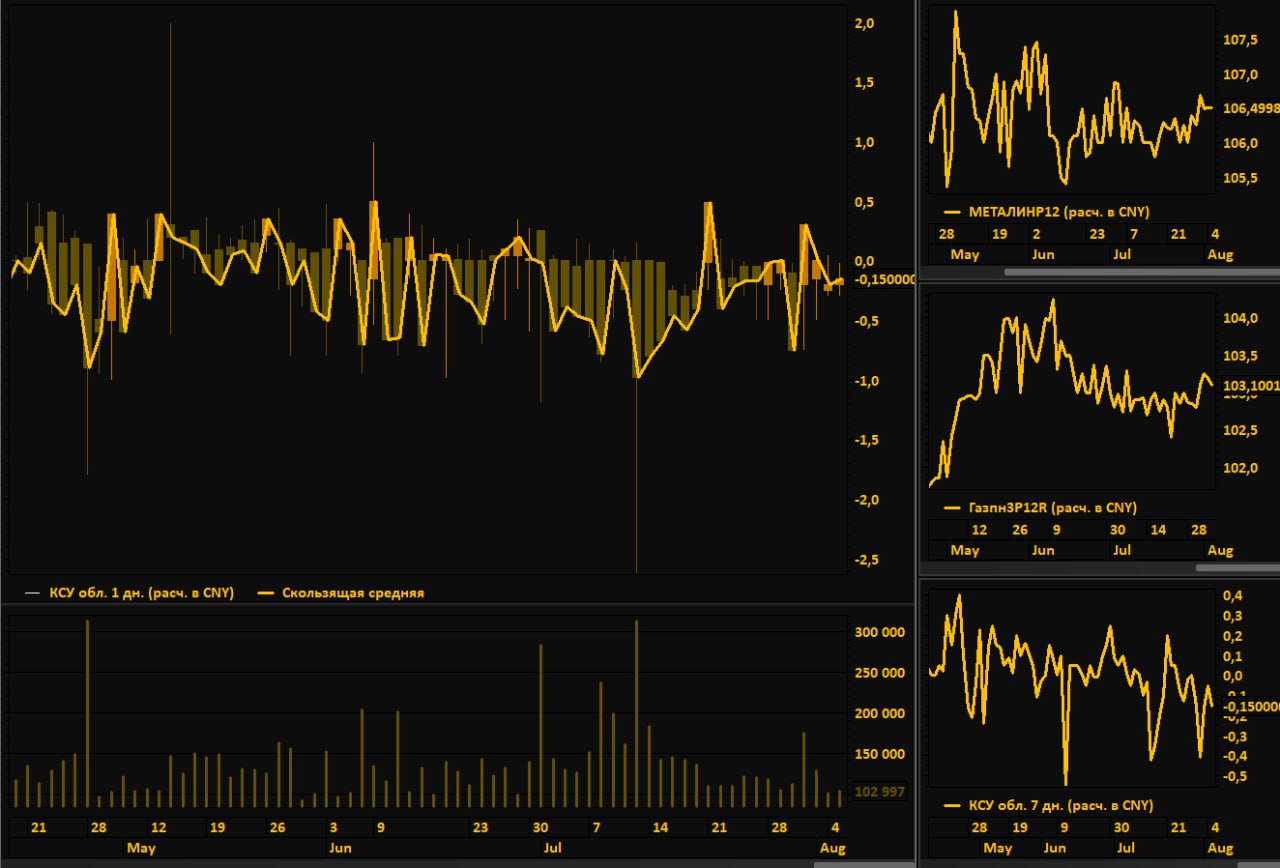This screenshot has width=1280, height=868.
Task: Click the МЕТАЛИНР12 legend label
Action: click(1047, 212)
